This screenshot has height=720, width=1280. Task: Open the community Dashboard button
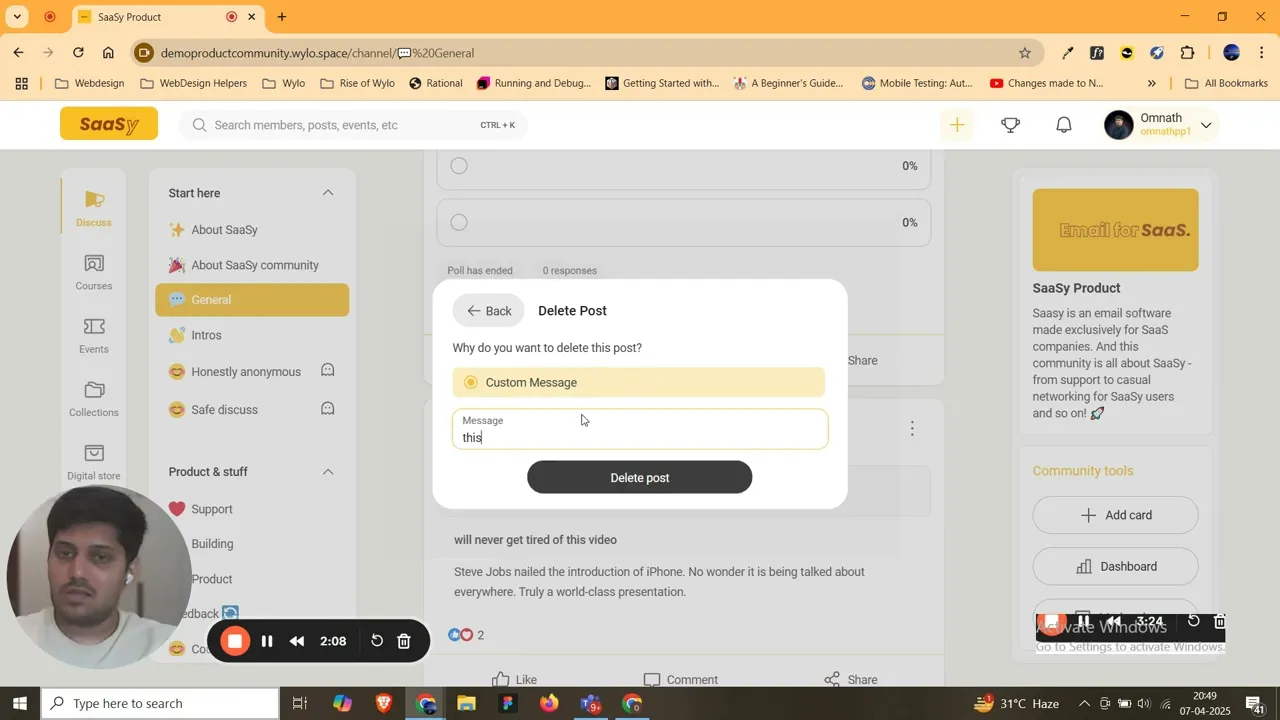pos(1115,566)
